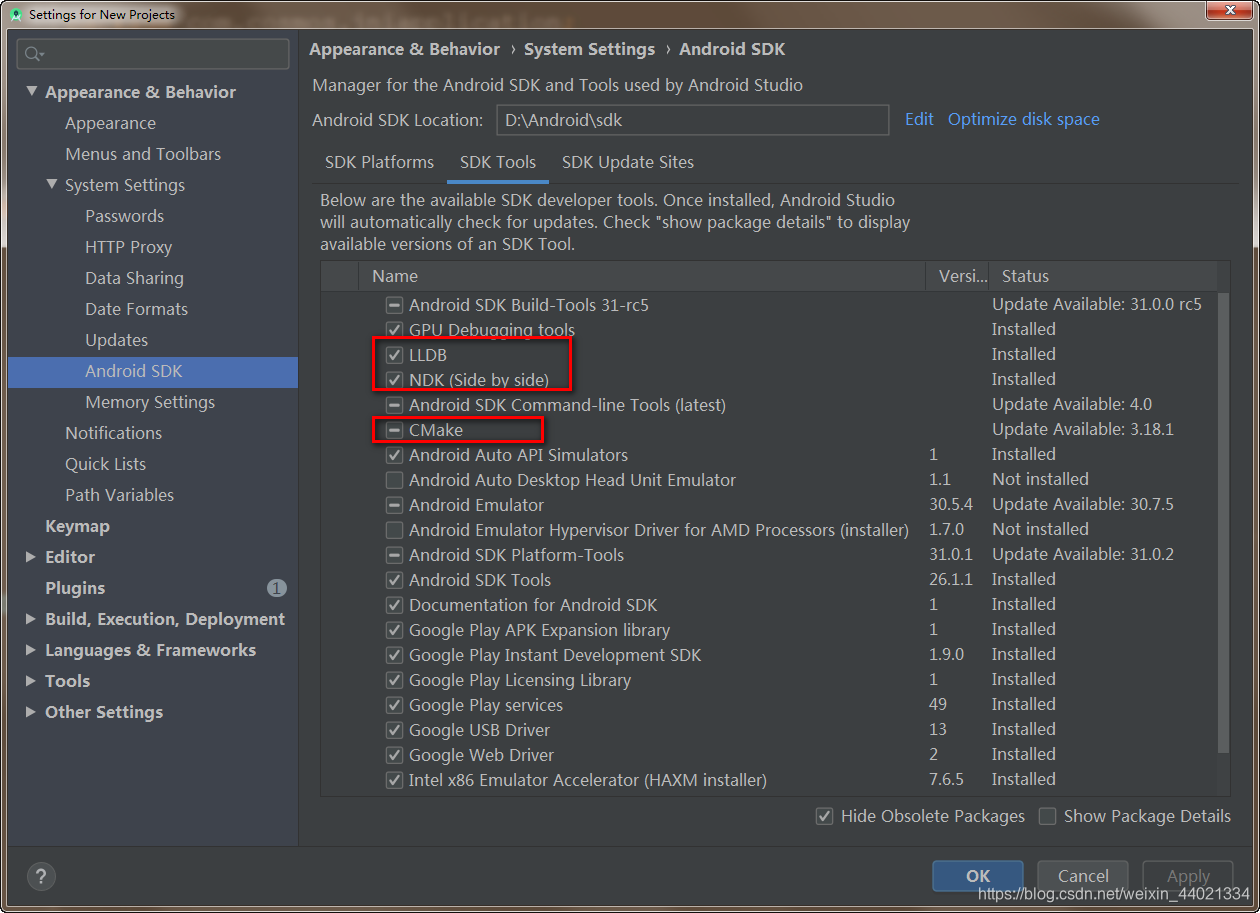Toggle Android SDK Platform-Tools checkbox

[394, 555]
